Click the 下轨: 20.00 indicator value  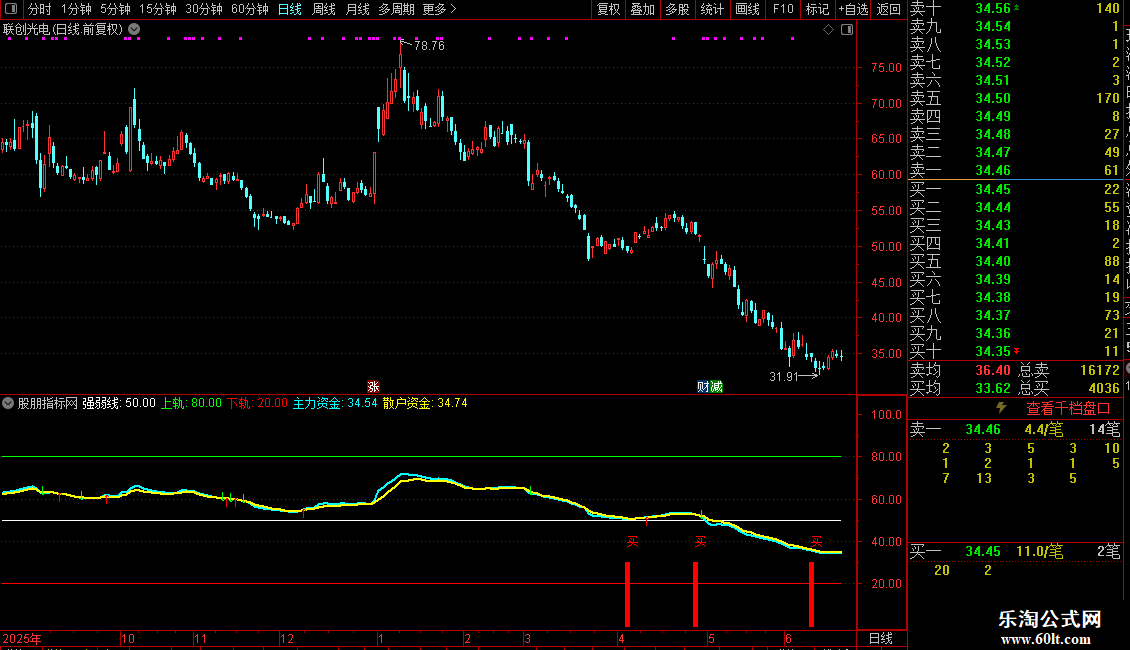click(257, 403)
